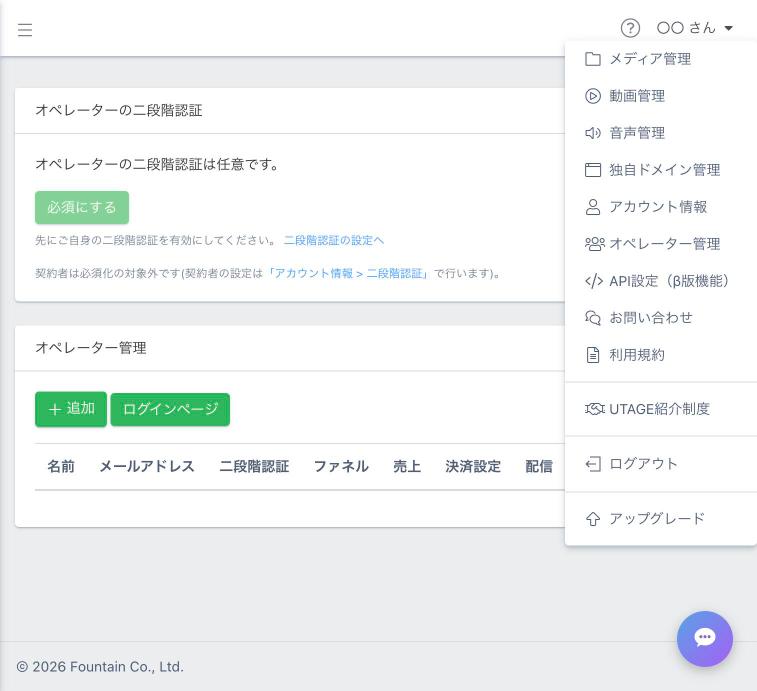Click the オペレーター管理 card heading
This screenshot has height=691, width=757.
pyautogui.click(x=91, y=348)
